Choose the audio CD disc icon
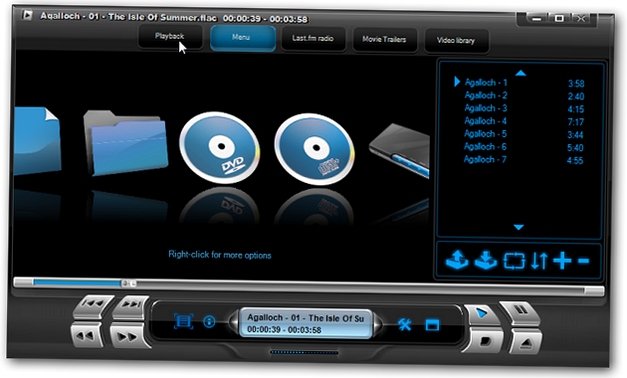This screenshot has height=378, width=627. point(314,149)
